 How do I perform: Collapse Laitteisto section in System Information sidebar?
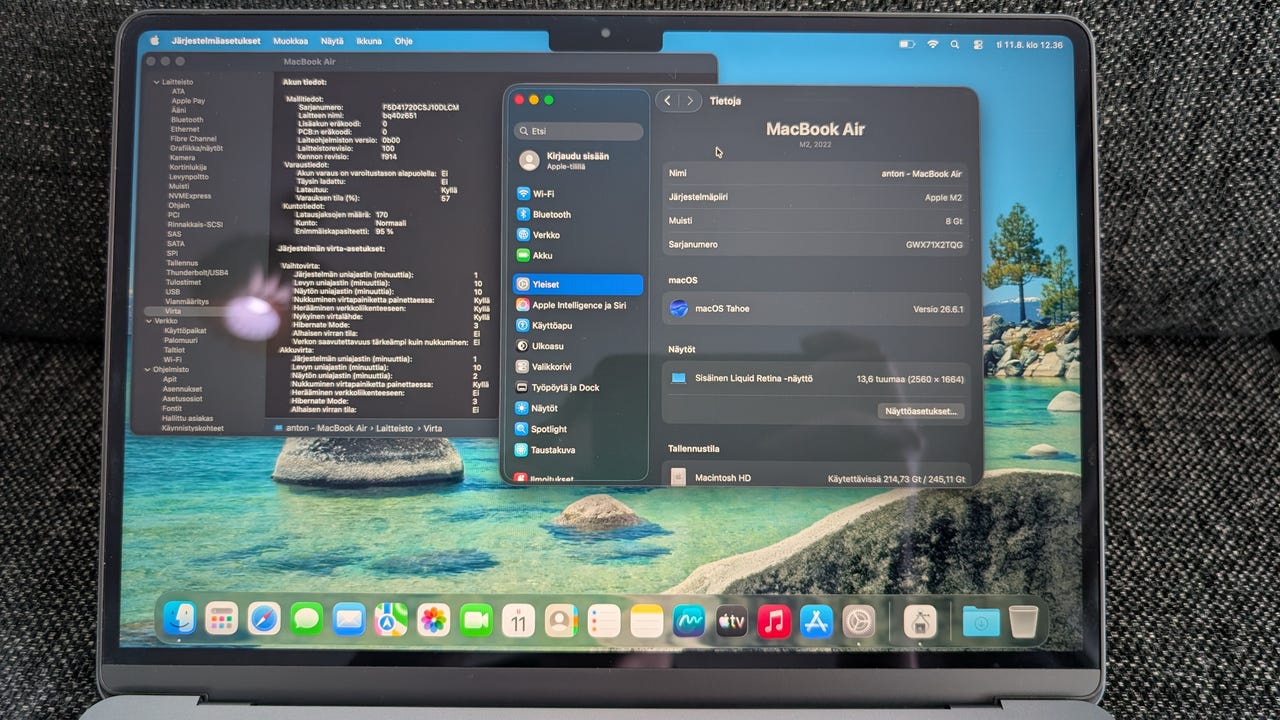coord(157,82)
